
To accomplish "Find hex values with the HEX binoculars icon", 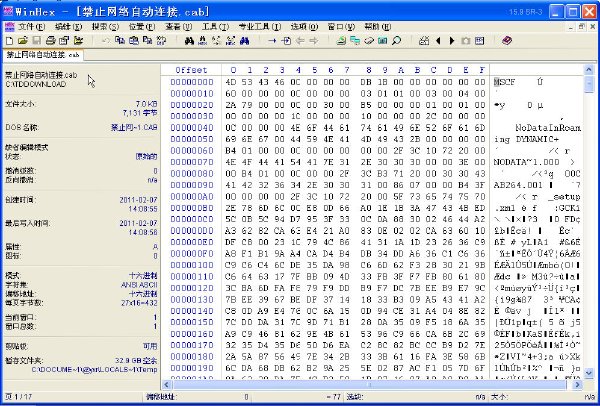I will 203,41.
